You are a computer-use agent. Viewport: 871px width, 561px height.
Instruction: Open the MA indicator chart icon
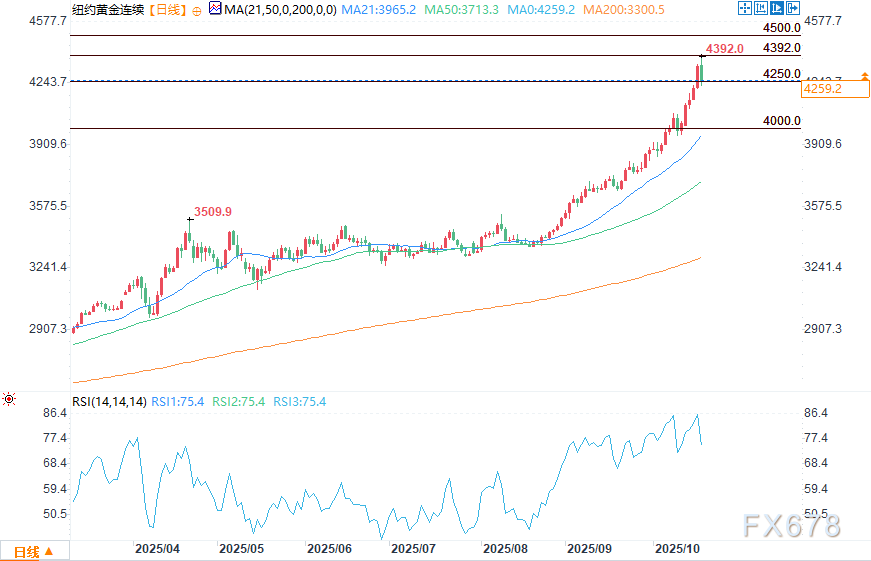tap(216, 10)
